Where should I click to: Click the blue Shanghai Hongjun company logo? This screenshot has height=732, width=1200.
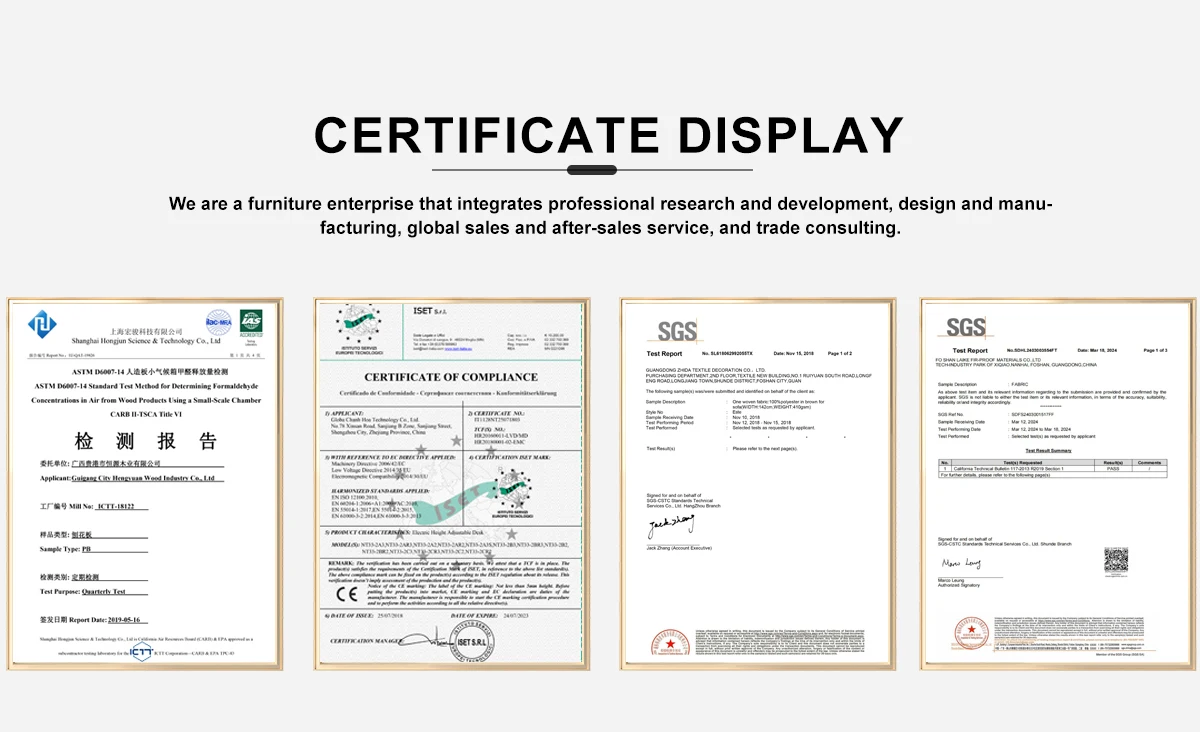(43, 325)
